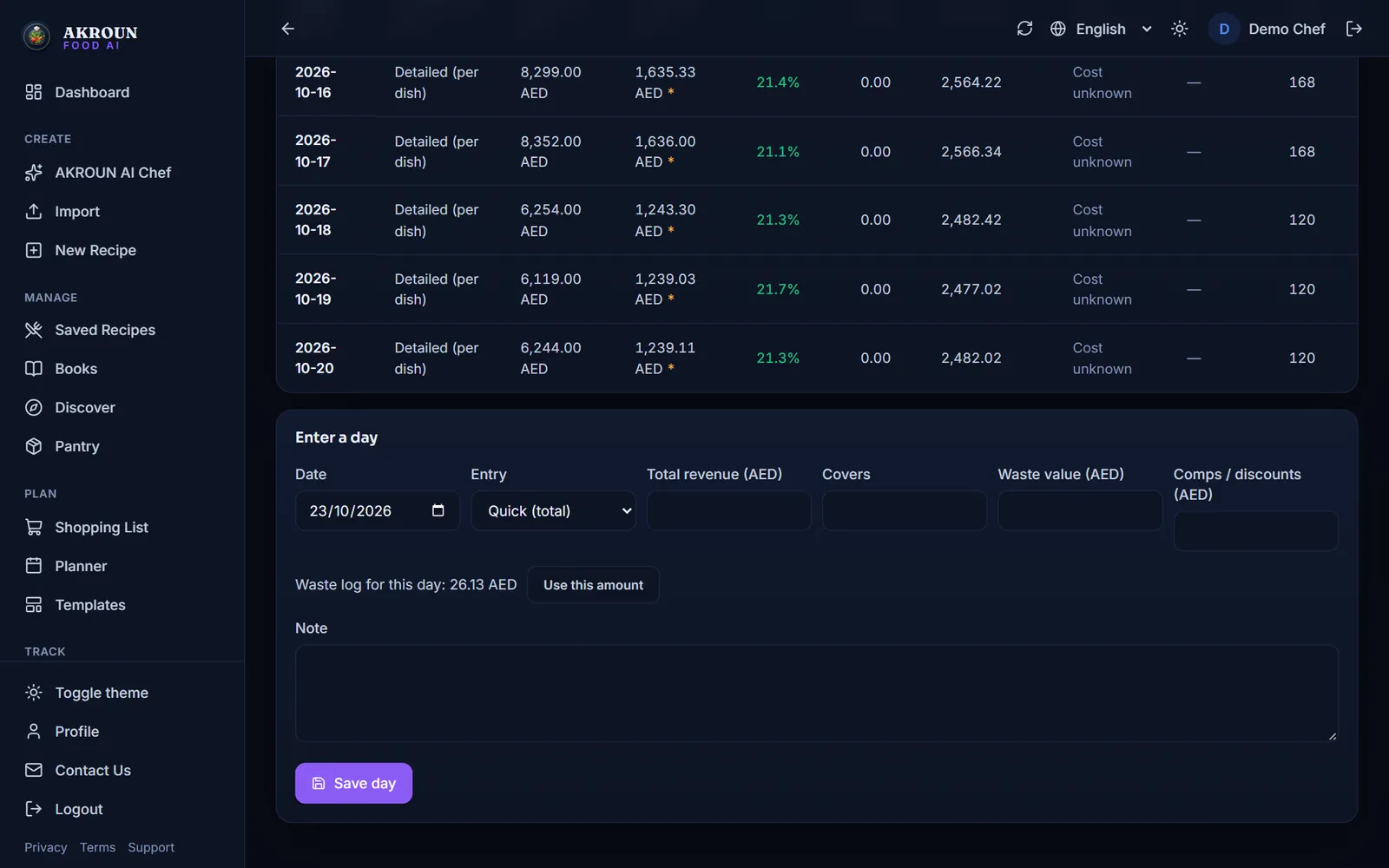The image size is (1389, 868).
Task: Click Save day button
Action: click(353, 783)
